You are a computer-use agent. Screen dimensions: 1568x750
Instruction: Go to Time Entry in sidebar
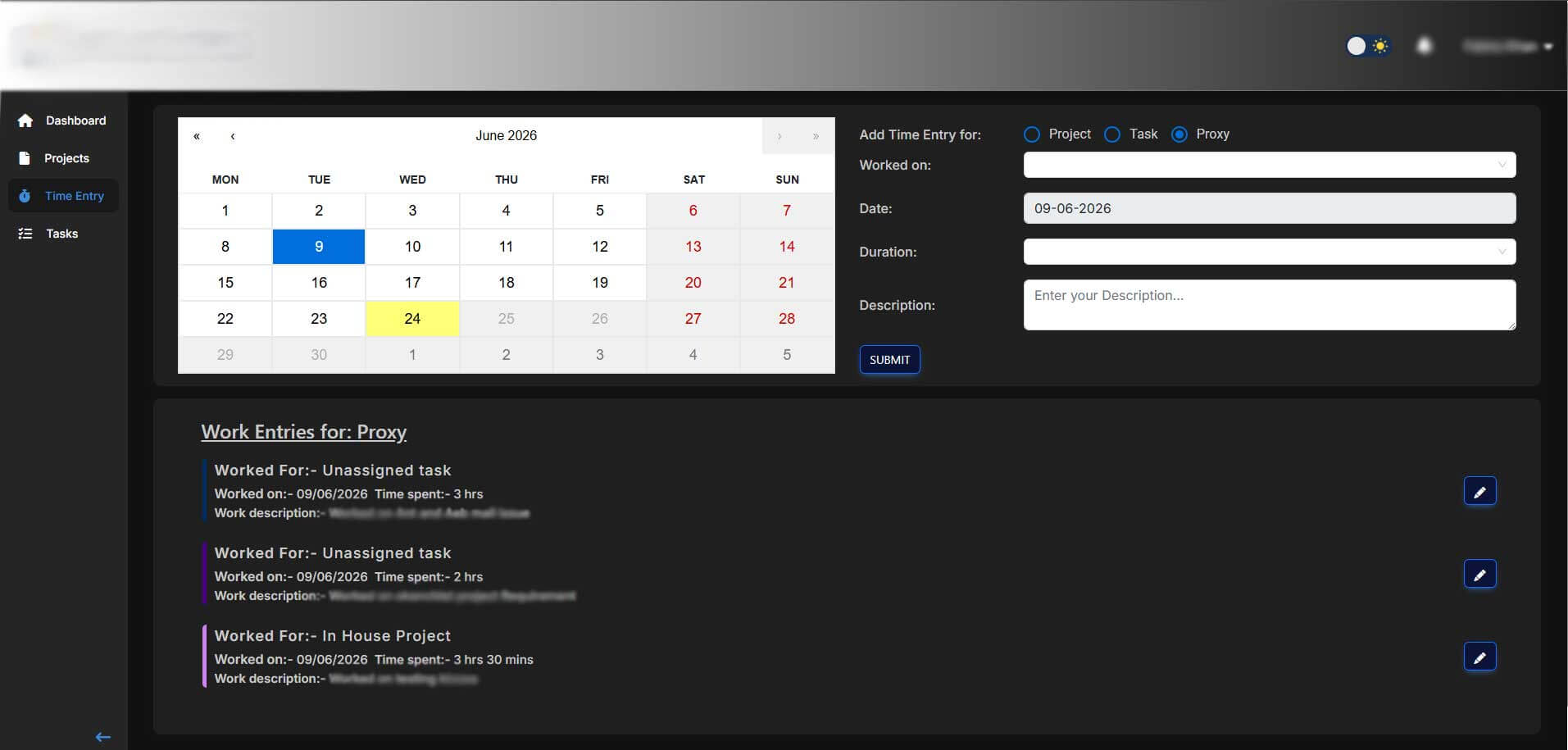click(x=63, y=196)
